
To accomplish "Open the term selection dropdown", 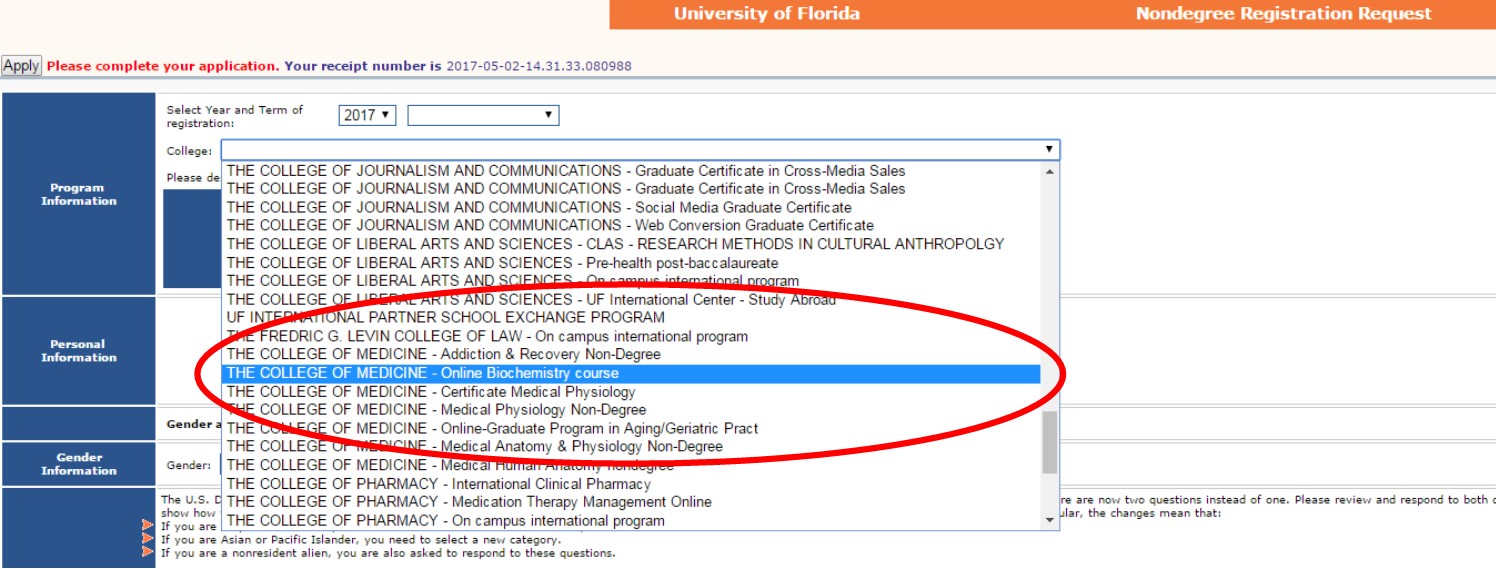I will pos(483,115).
